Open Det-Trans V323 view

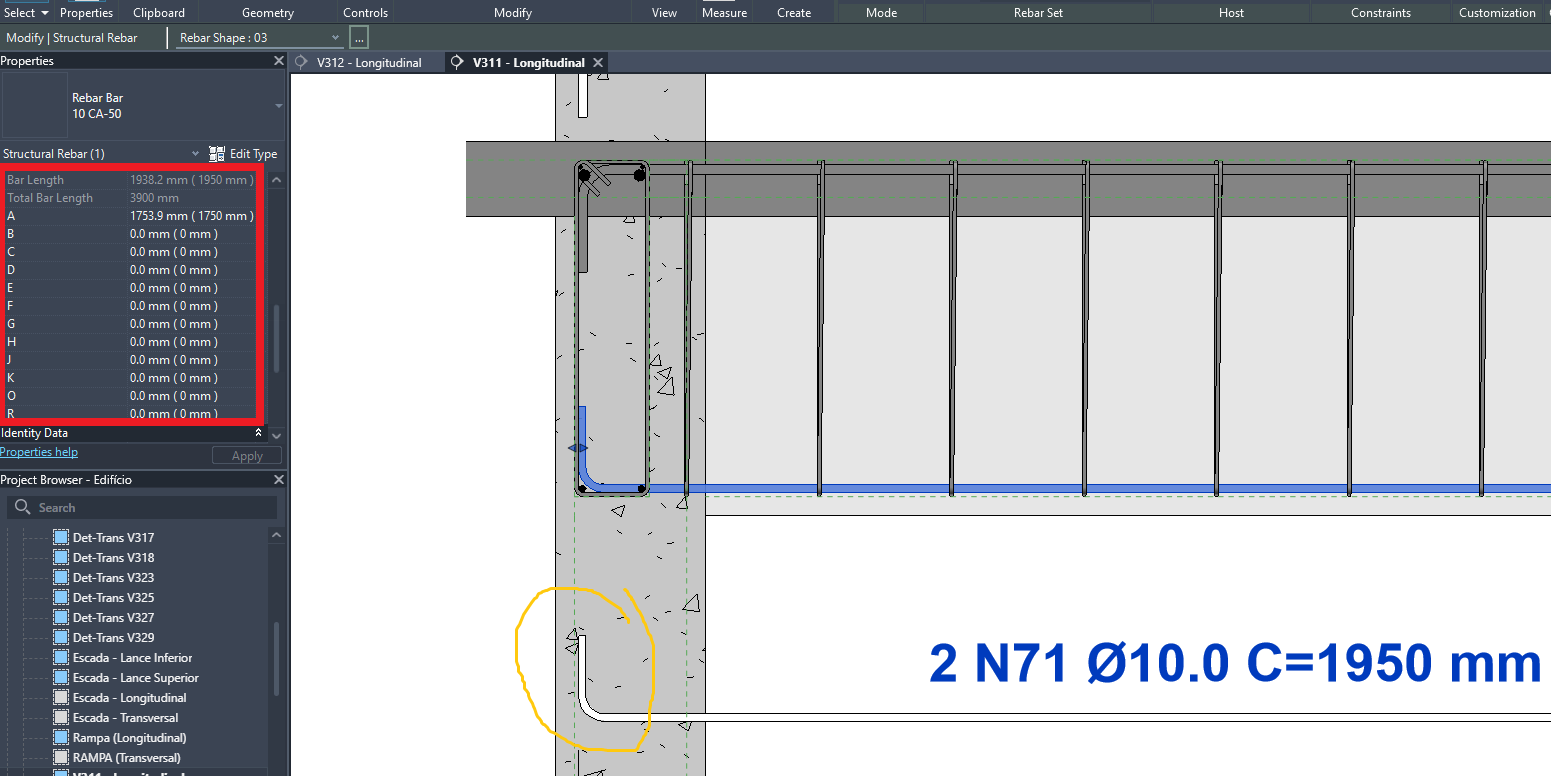[x=113, y=578]
